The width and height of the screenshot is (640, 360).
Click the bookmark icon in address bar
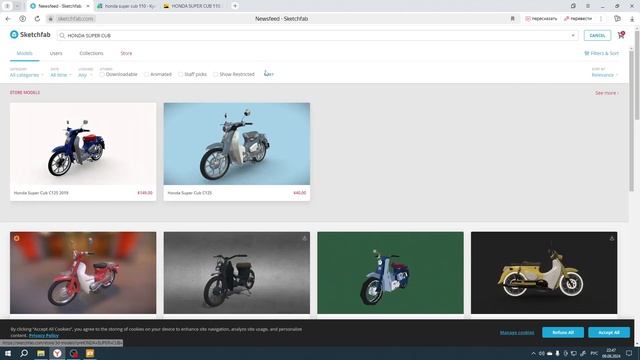[x=513, y=19]
